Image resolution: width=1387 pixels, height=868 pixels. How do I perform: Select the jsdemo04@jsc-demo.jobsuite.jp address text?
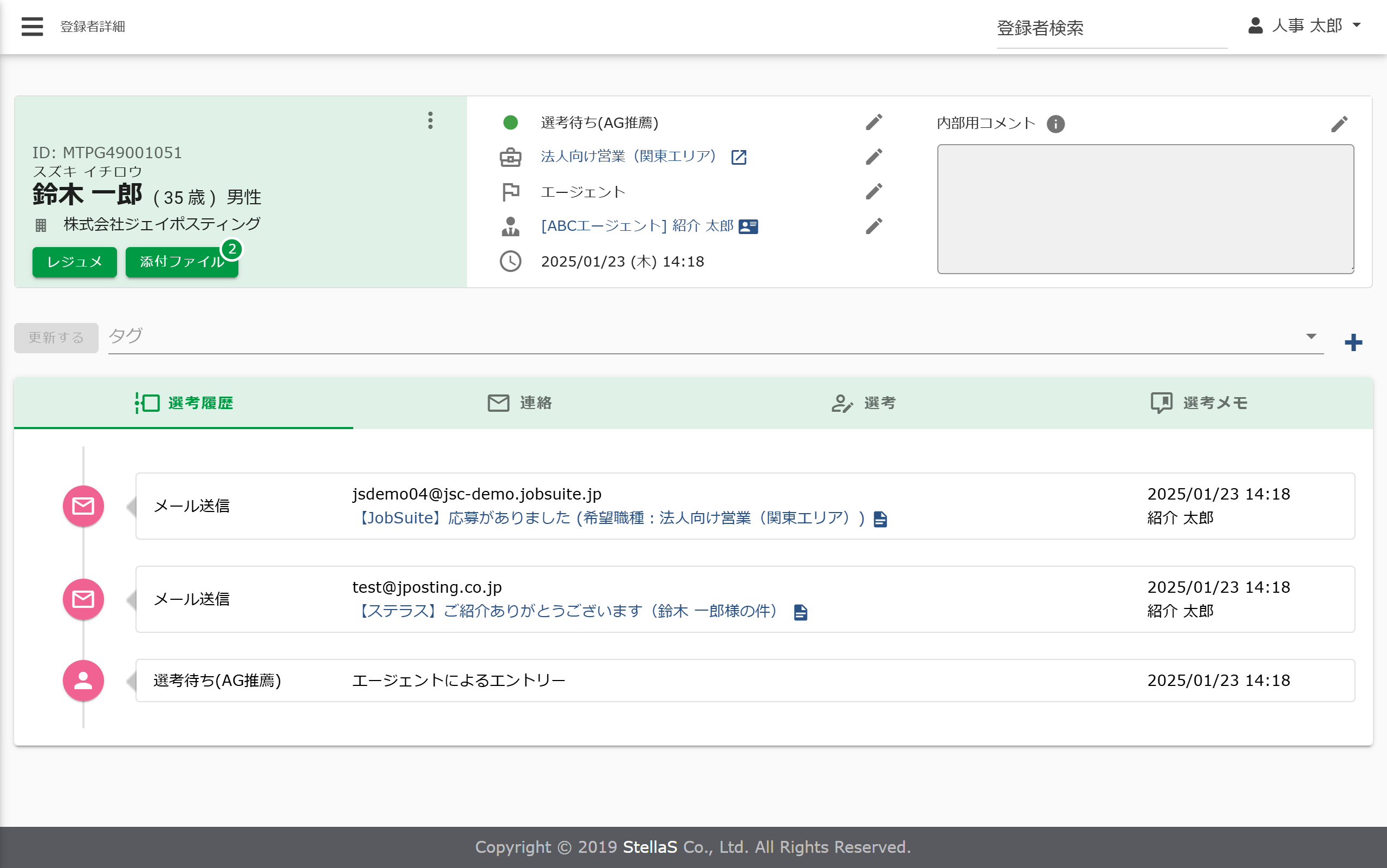click(477, 494)
